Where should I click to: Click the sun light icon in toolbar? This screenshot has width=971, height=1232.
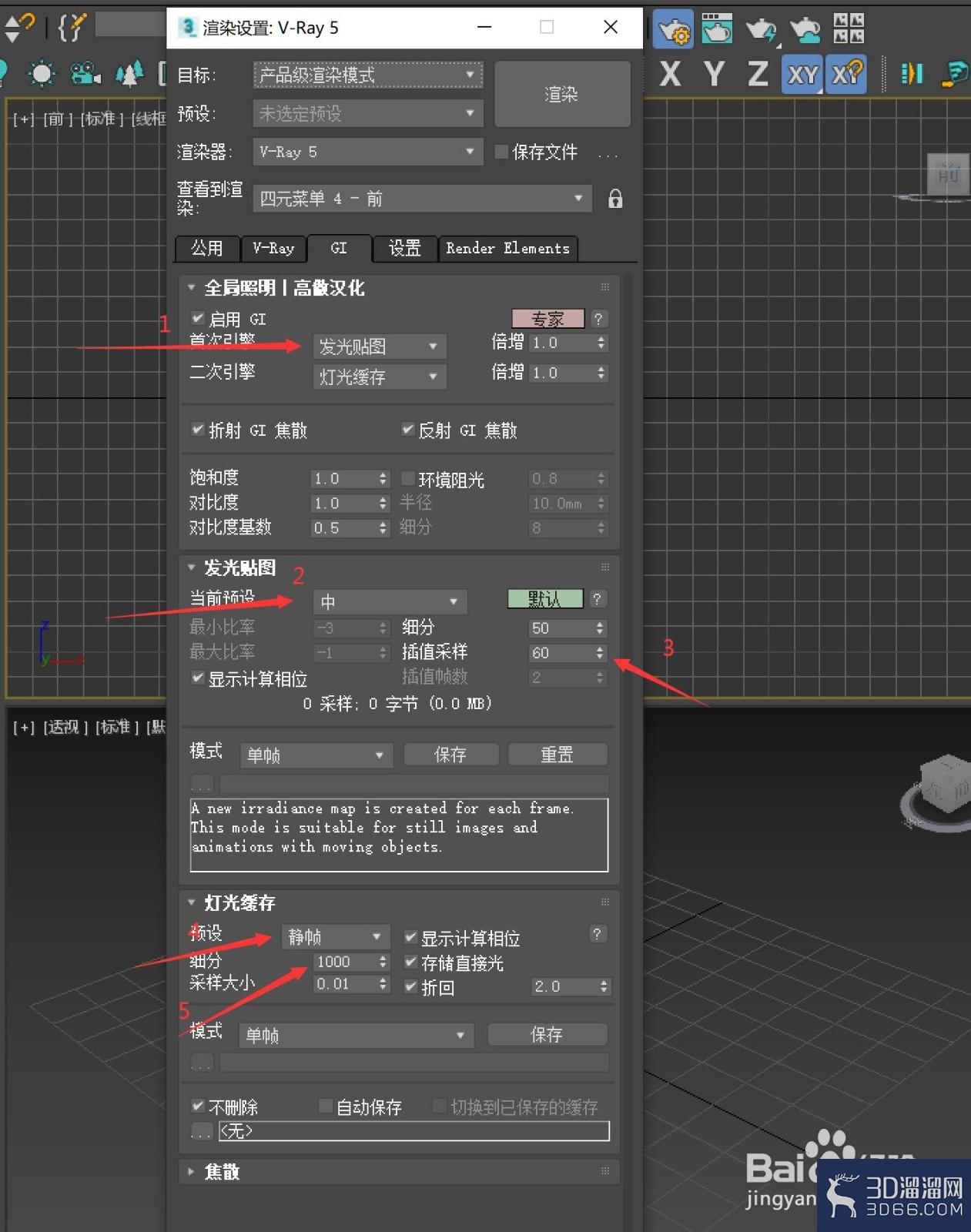[41, 74]
